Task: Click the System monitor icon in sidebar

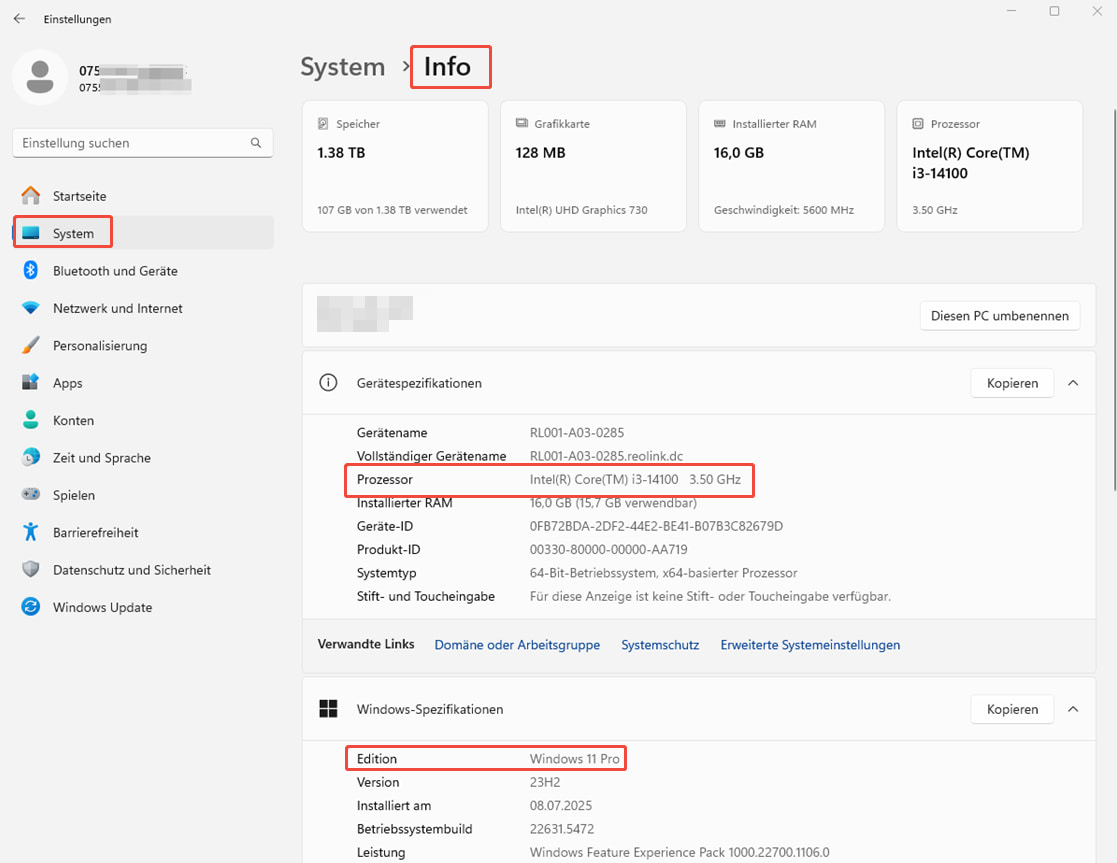Action: (x=31, y=233)
